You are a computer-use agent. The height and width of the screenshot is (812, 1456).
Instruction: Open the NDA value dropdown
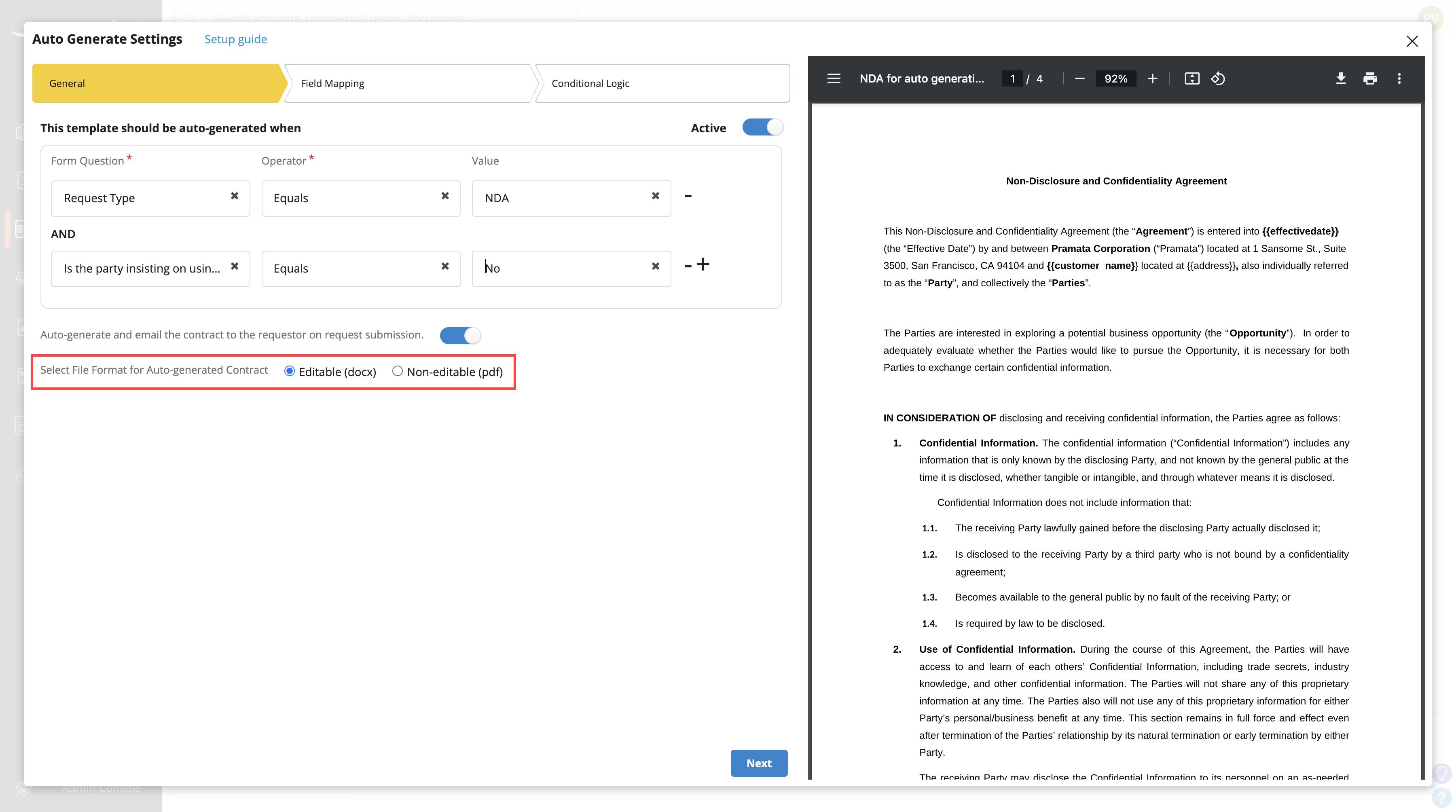coord(571,198)
